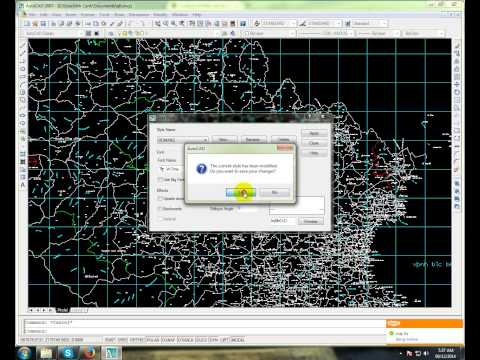The height and width of the screenshot is (360, 480).
Task: Open the linetype control dropdown
Action: pos(326,33)
